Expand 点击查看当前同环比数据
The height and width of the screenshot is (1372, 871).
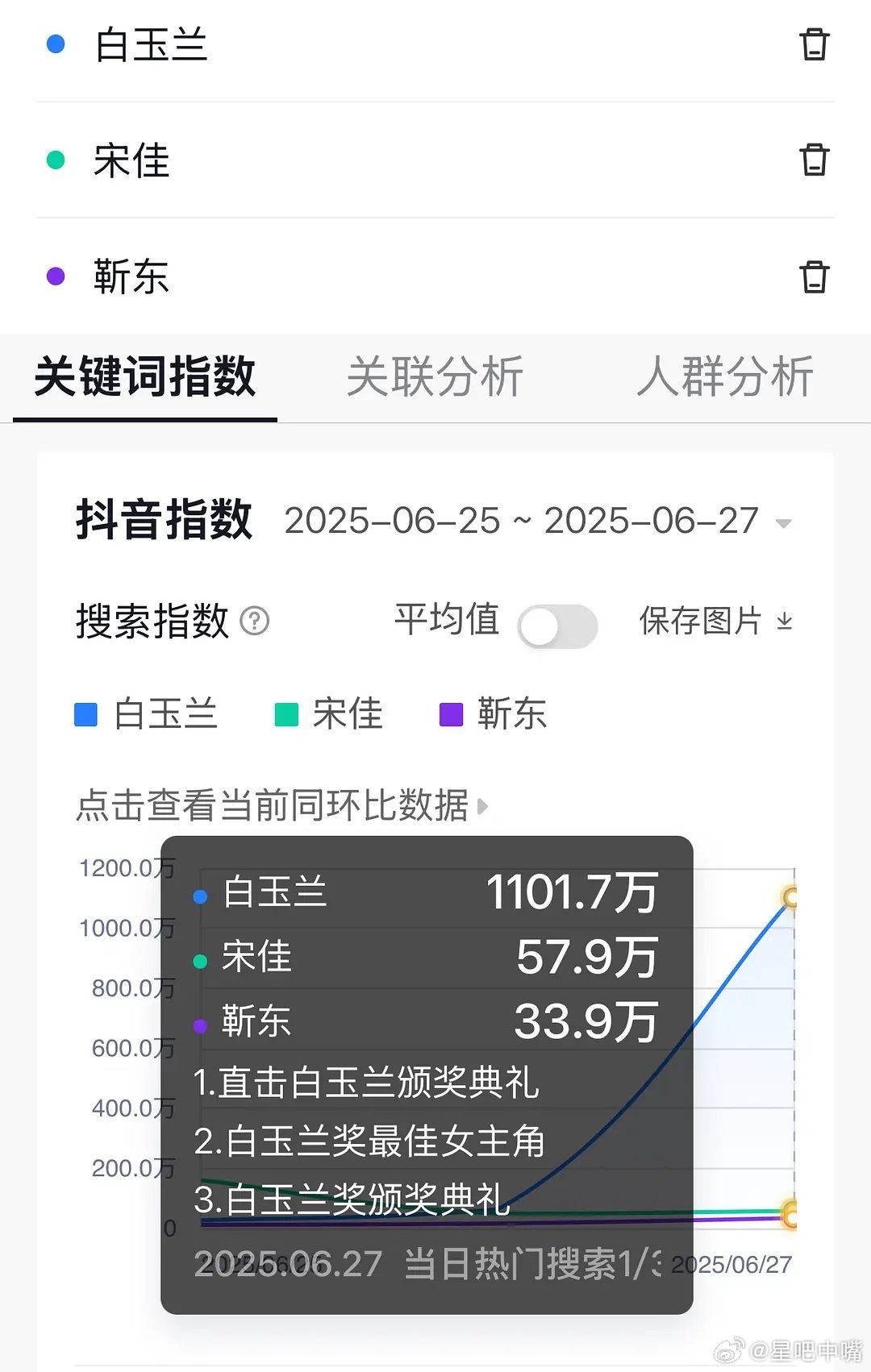coord(281,805)
